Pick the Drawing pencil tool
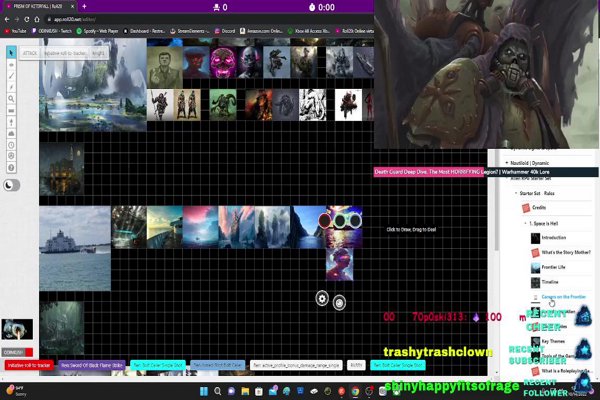 [11, 76]
